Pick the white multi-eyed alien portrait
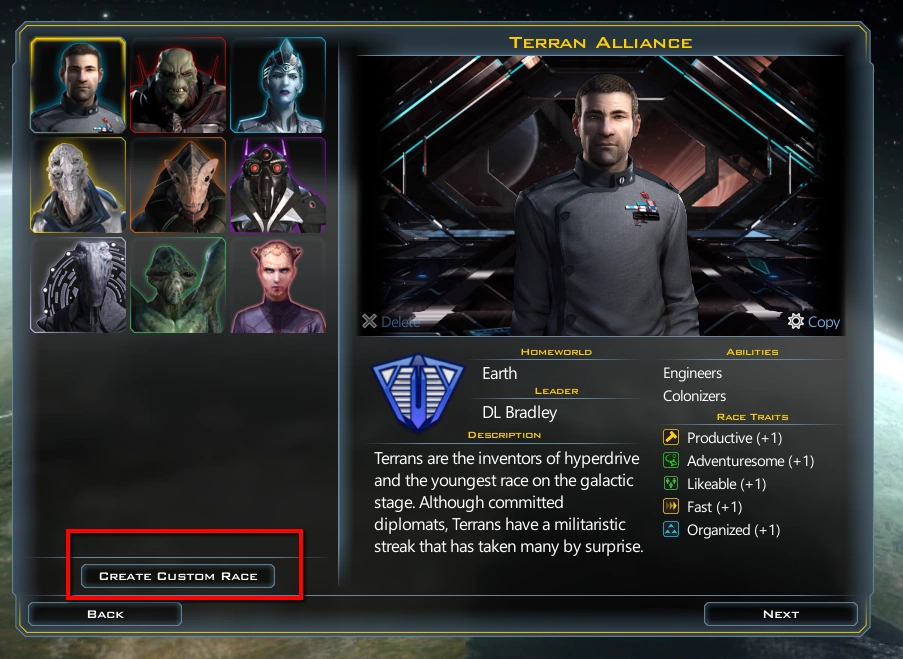 [x=78, y=185]
